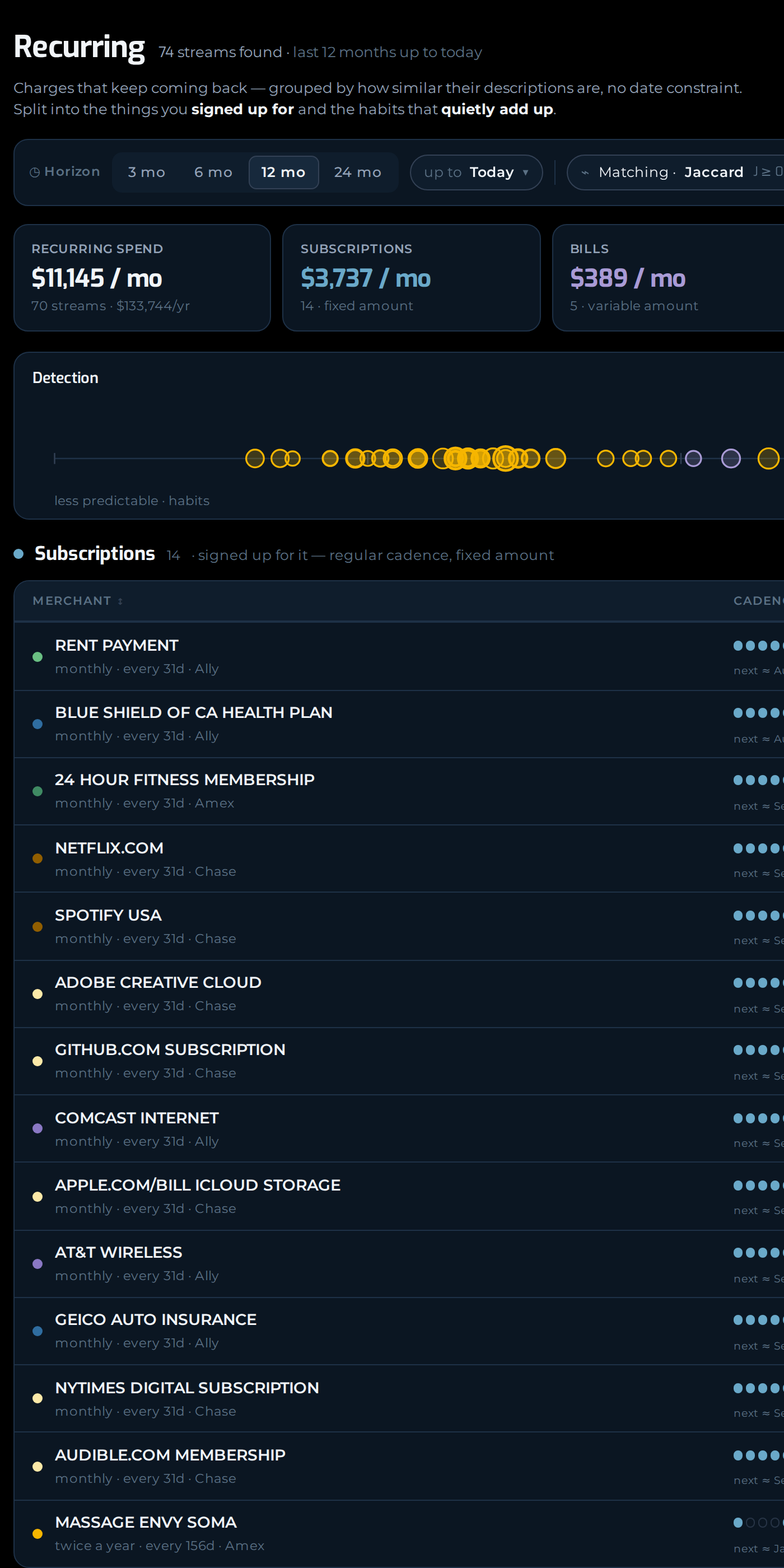
Task: Click the Matching squiggle icon
Action: point(585,173)
